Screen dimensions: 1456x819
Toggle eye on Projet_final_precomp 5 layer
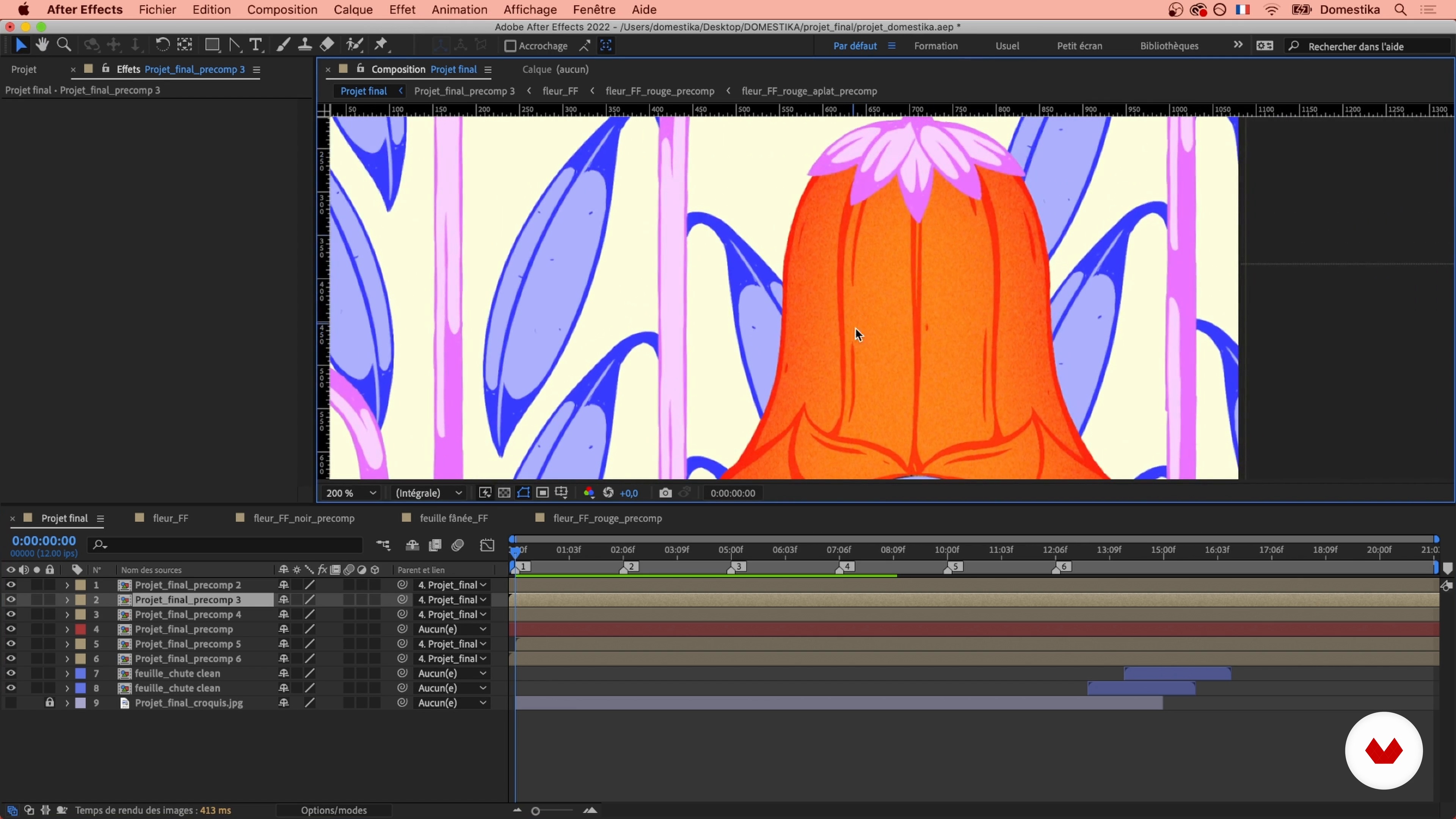(11, 644)
